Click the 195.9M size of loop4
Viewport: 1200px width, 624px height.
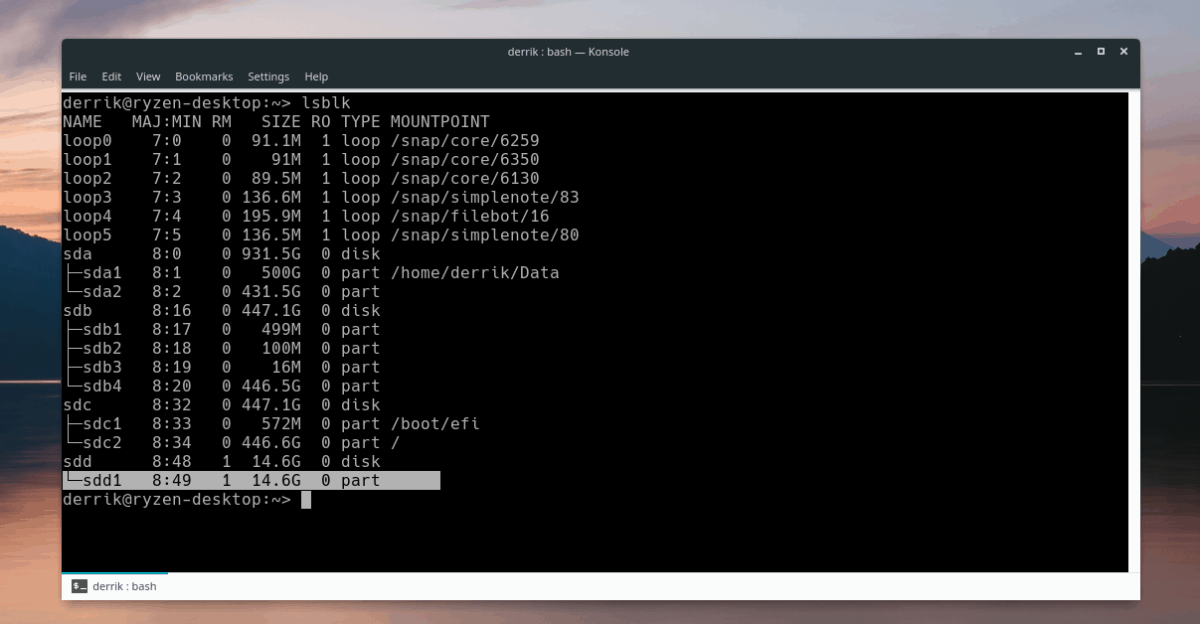pyautogui.click(x=271, y=216)
